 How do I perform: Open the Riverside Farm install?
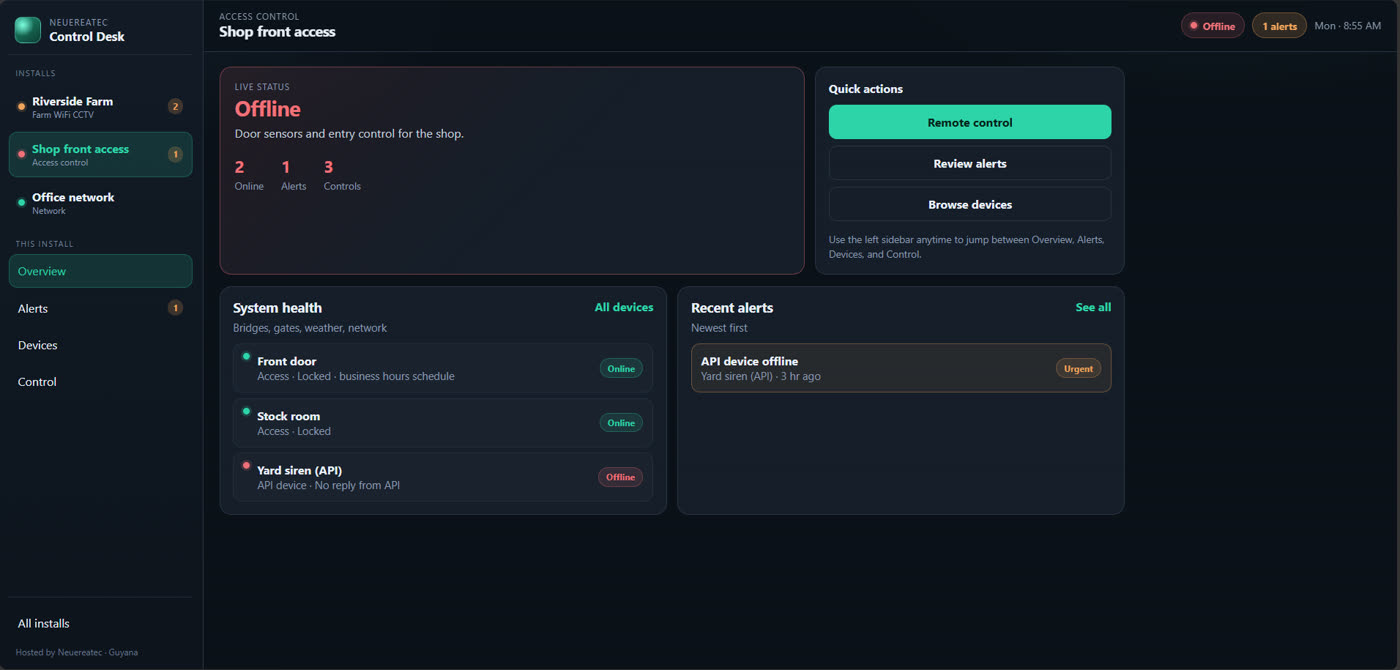(x=100, y=107)
